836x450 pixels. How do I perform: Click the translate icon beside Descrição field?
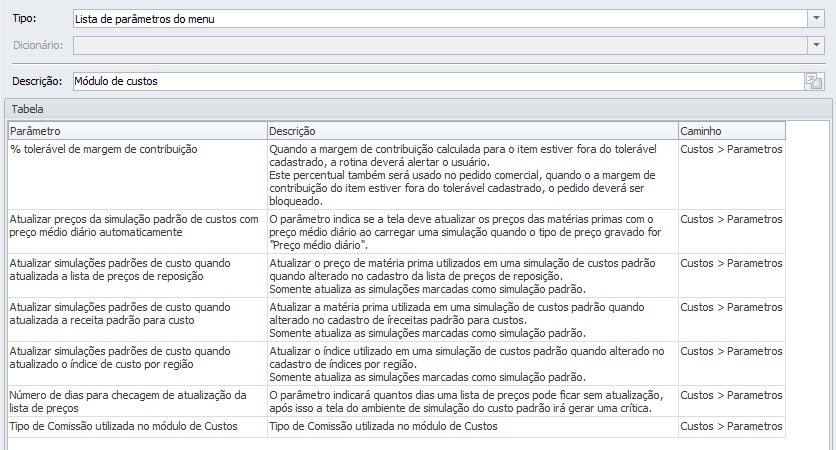[x=814, y=82]
